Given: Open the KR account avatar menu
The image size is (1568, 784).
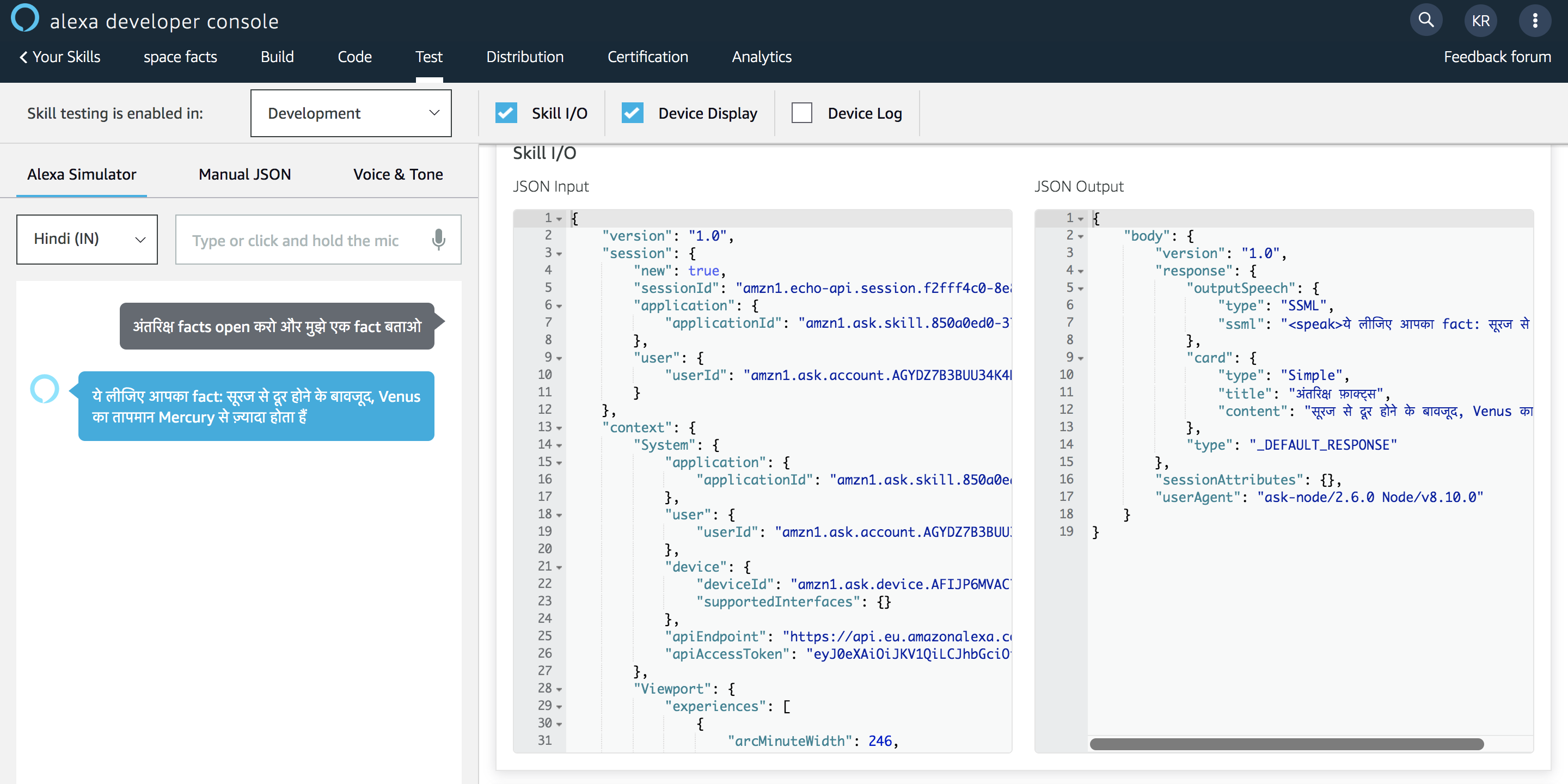Looking at the screenshot, I should [1481, 20].
